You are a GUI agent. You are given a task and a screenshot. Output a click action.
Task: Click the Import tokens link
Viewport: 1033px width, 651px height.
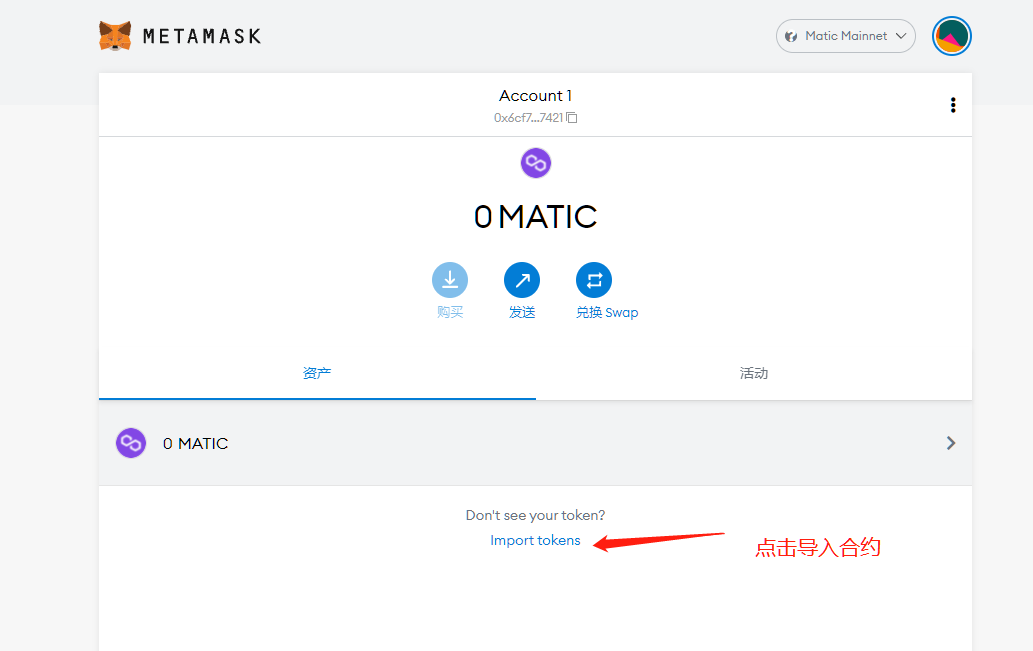pos(535,540)
